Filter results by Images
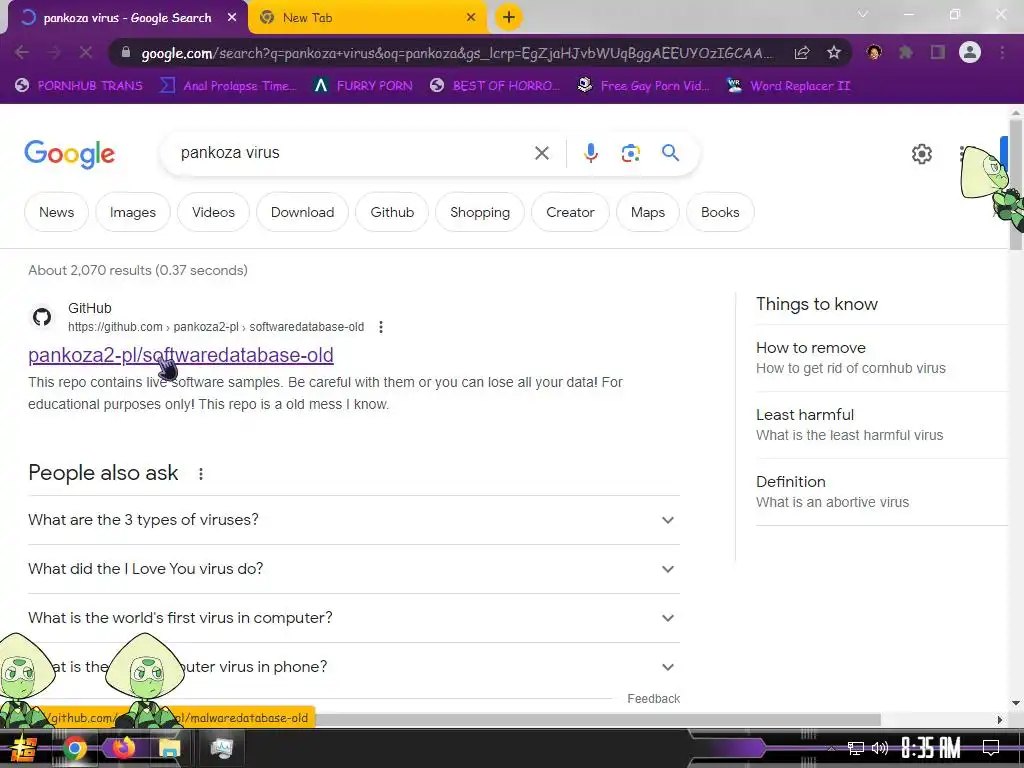This screenshot has height=768, width=1024. [x=133, y=212]
